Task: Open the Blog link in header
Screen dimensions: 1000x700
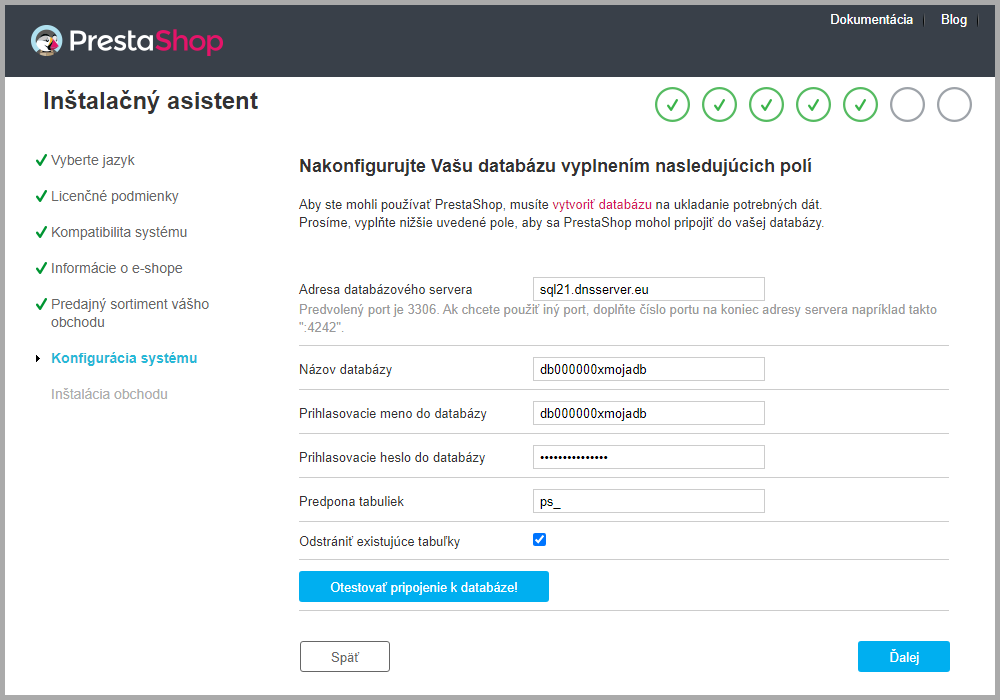Action: coord(954,20)
